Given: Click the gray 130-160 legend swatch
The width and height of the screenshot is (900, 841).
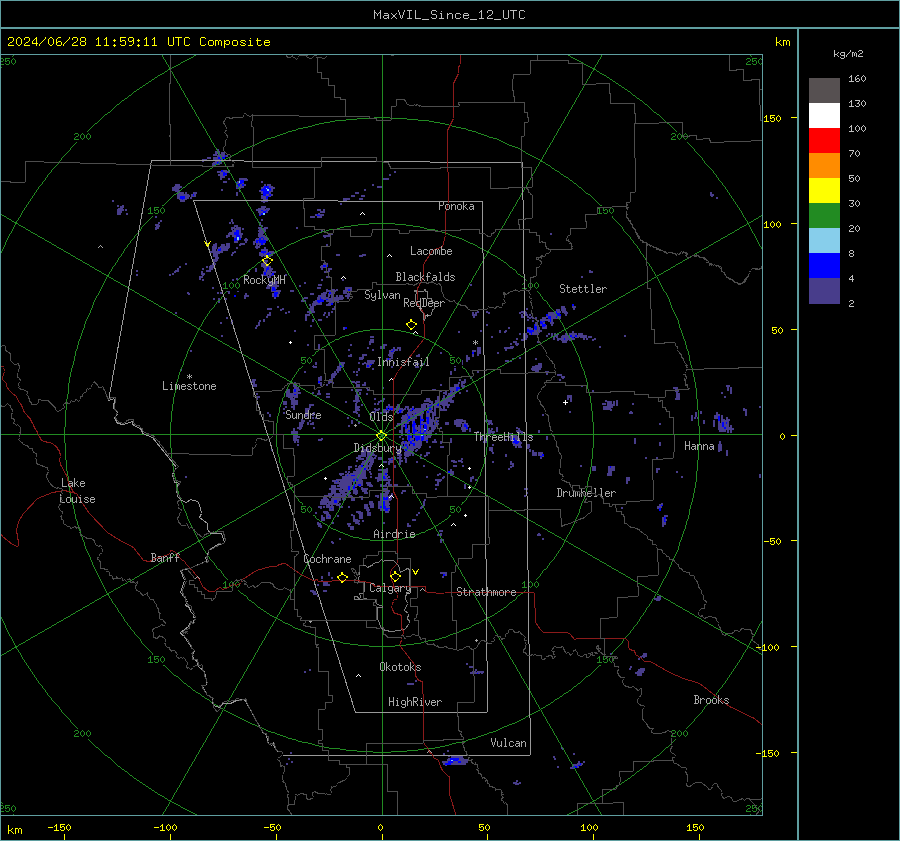Looking at the screenshot, I should click(824, 91).
